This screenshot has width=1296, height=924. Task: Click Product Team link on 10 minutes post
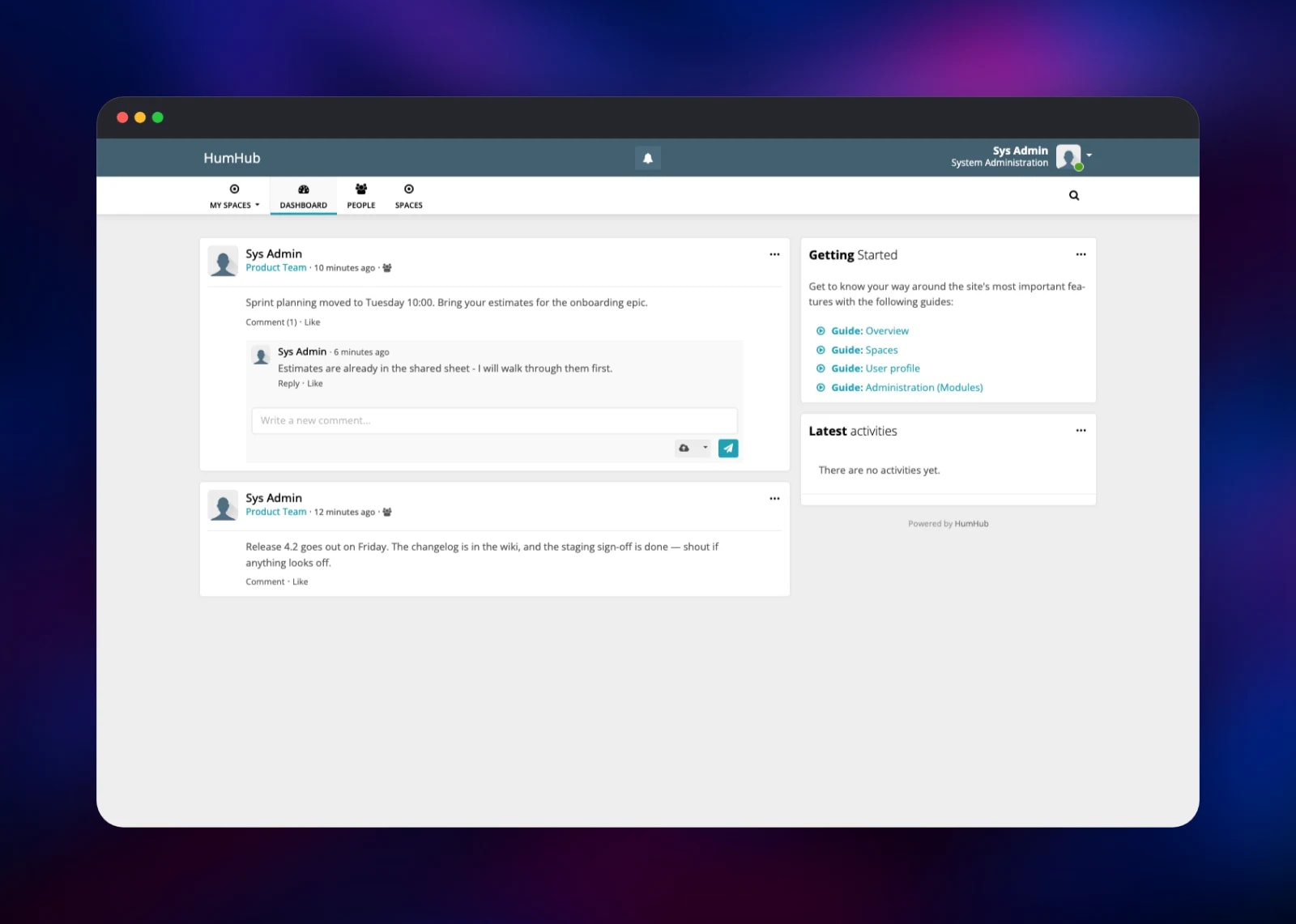pos(276,268)
